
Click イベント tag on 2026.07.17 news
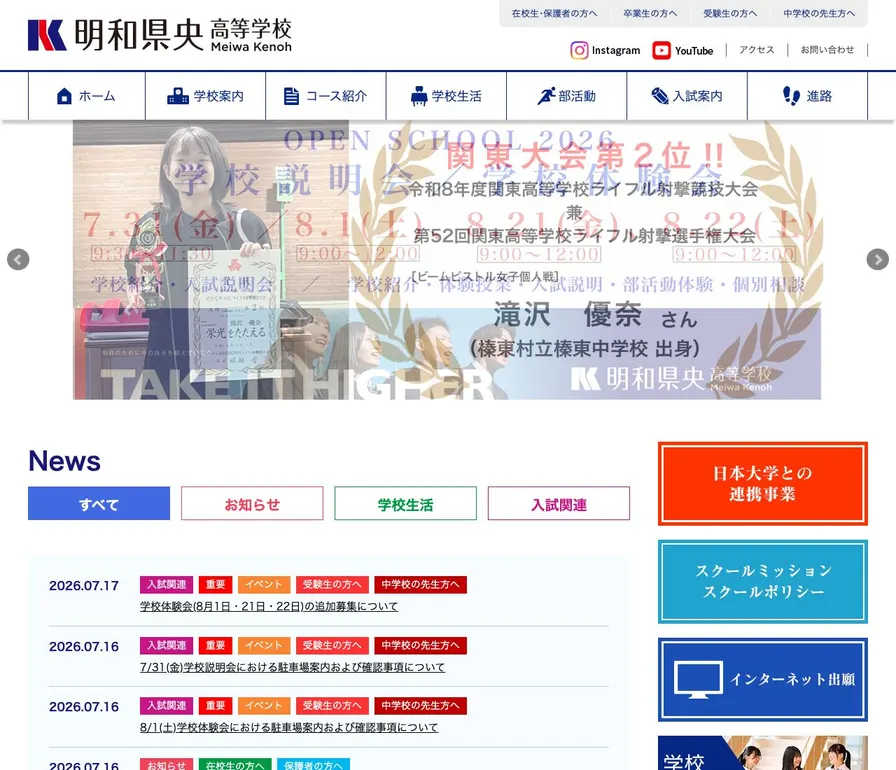coord(264,584)
